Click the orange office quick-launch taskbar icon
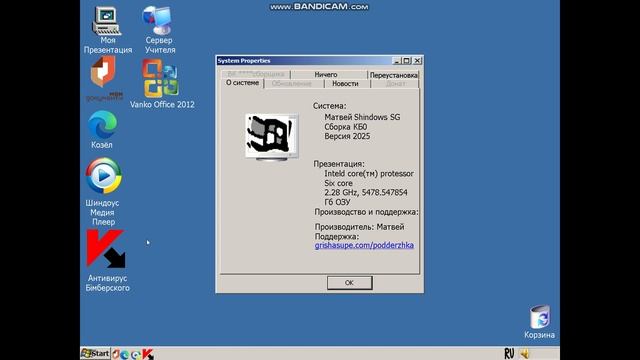Image resolution: width=640 pixels, height=360 pixels. (x=116, y=354)
